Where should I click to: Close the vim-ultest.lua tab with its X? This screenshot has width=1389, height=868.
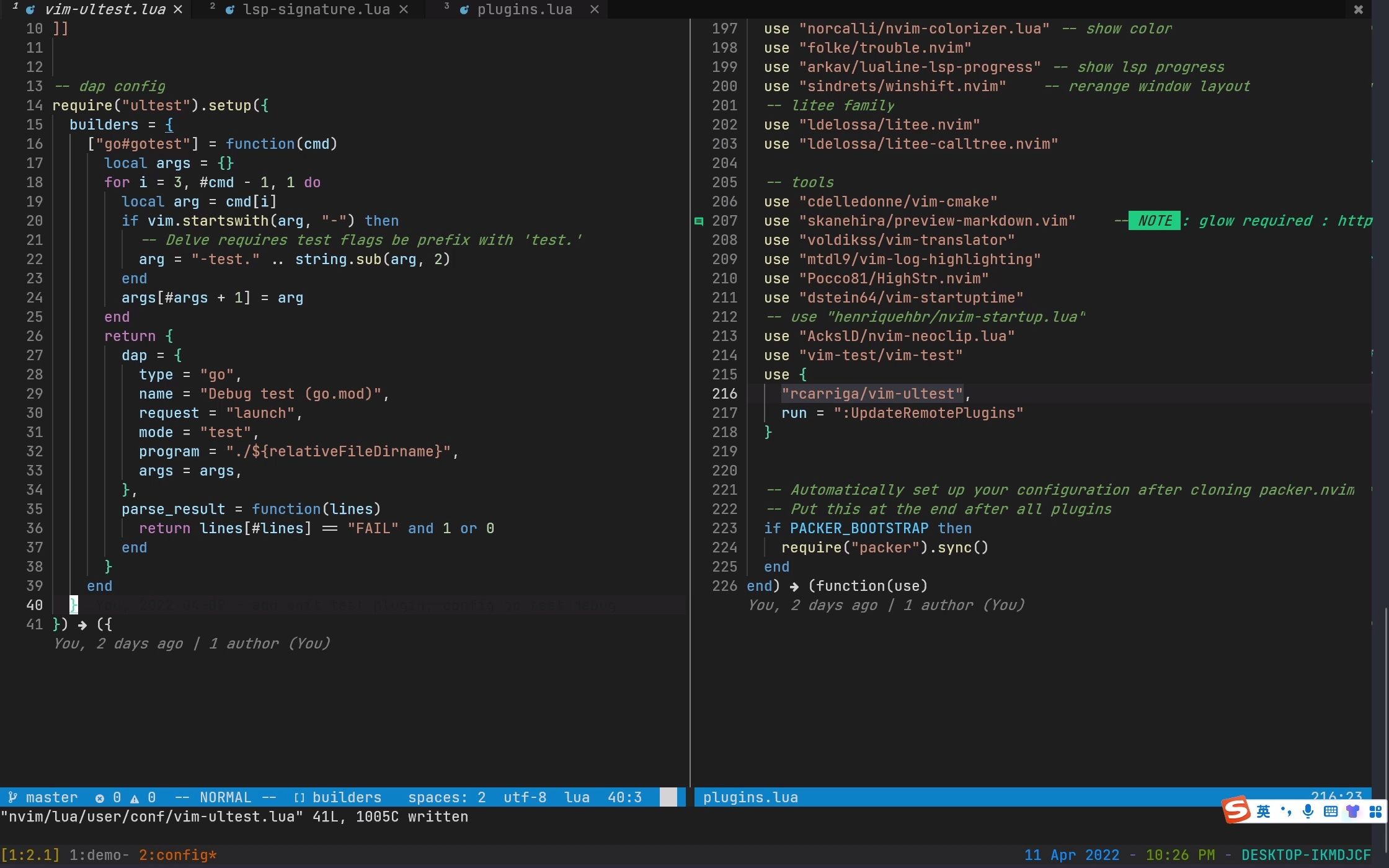(178, 9)
